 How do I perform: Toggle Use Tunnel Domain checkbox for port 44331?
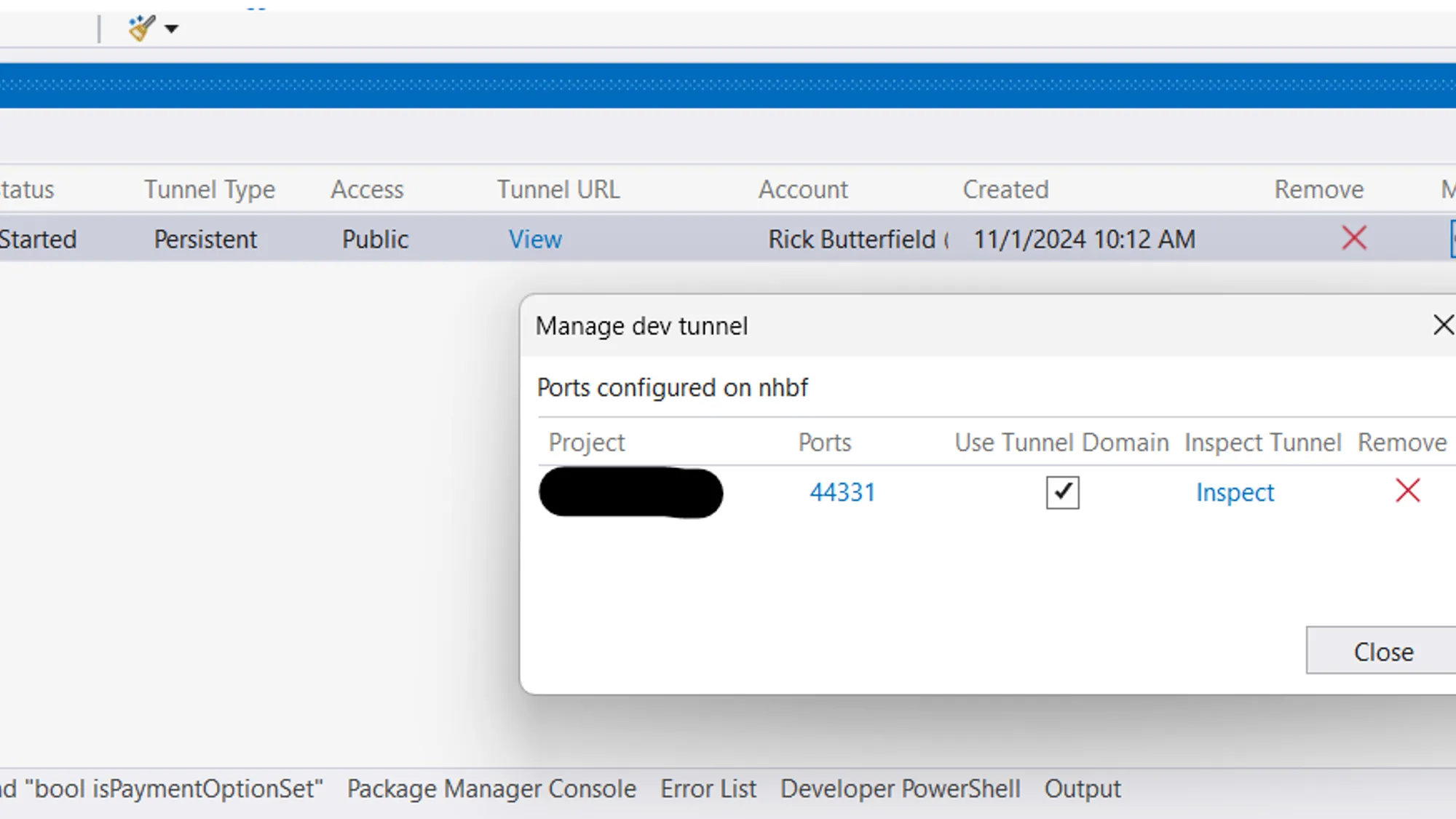pos(1062,491)
